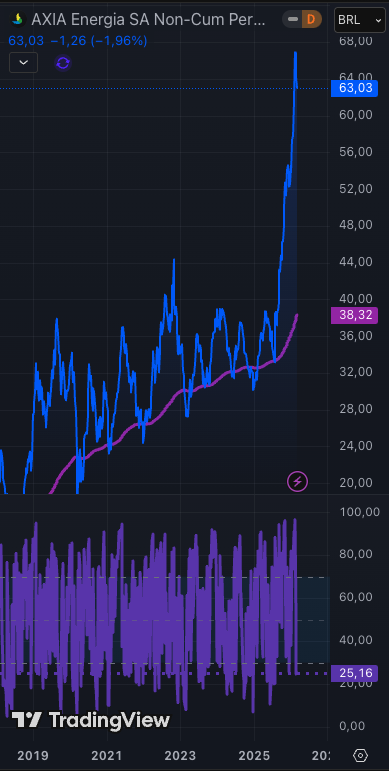Click the 2019 time axis label

click(x=33, y=755)
